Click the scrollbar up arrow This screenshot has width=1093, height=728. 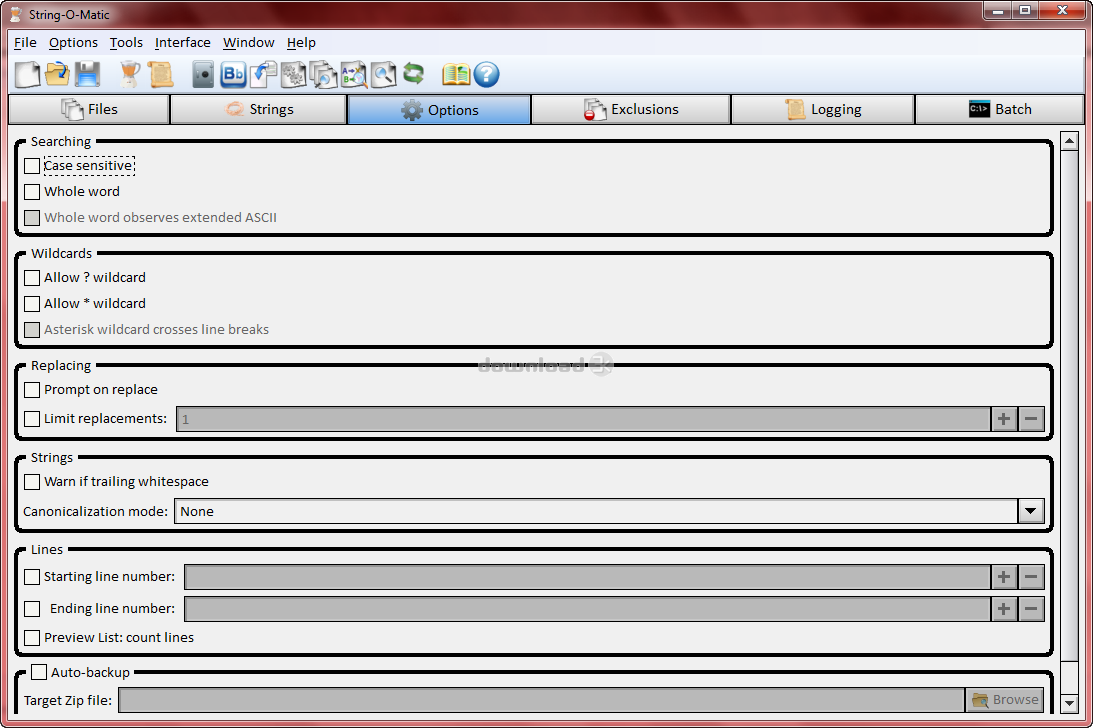[1069, 141]
